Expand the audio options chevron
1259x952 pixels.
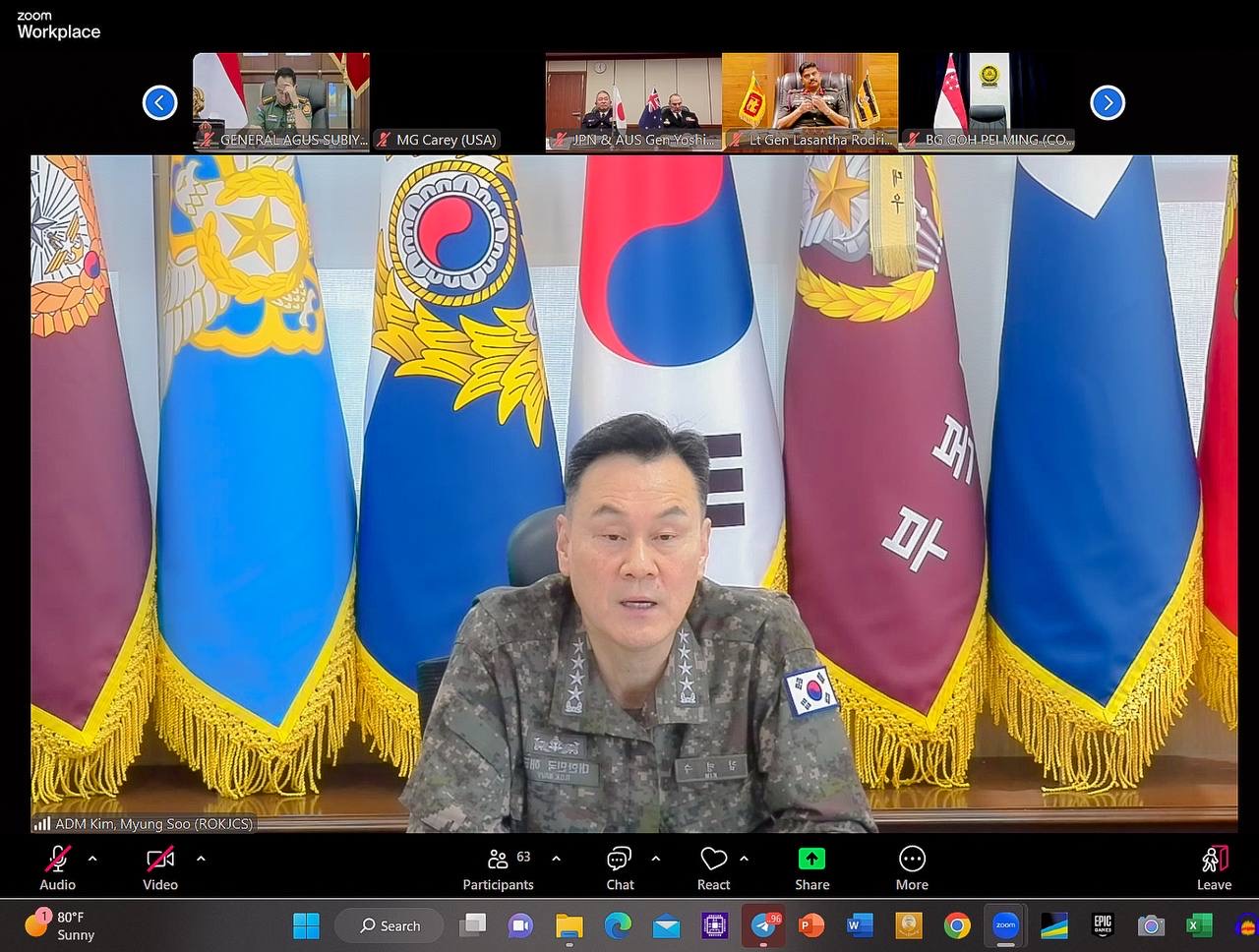[x=92, y=859]
